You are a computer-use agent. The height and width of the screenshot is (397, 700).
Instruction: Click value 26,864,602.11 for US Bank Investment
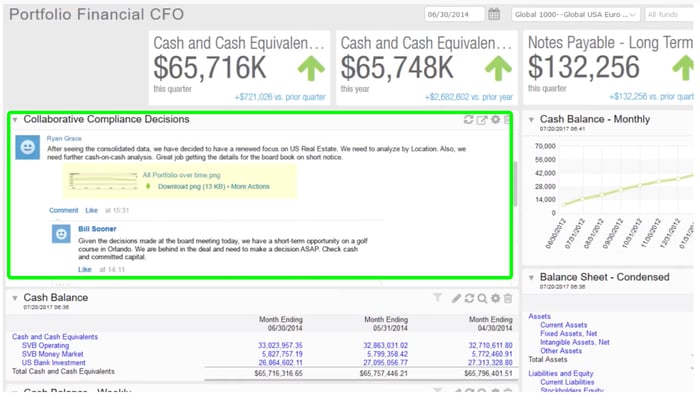(280, 363)
